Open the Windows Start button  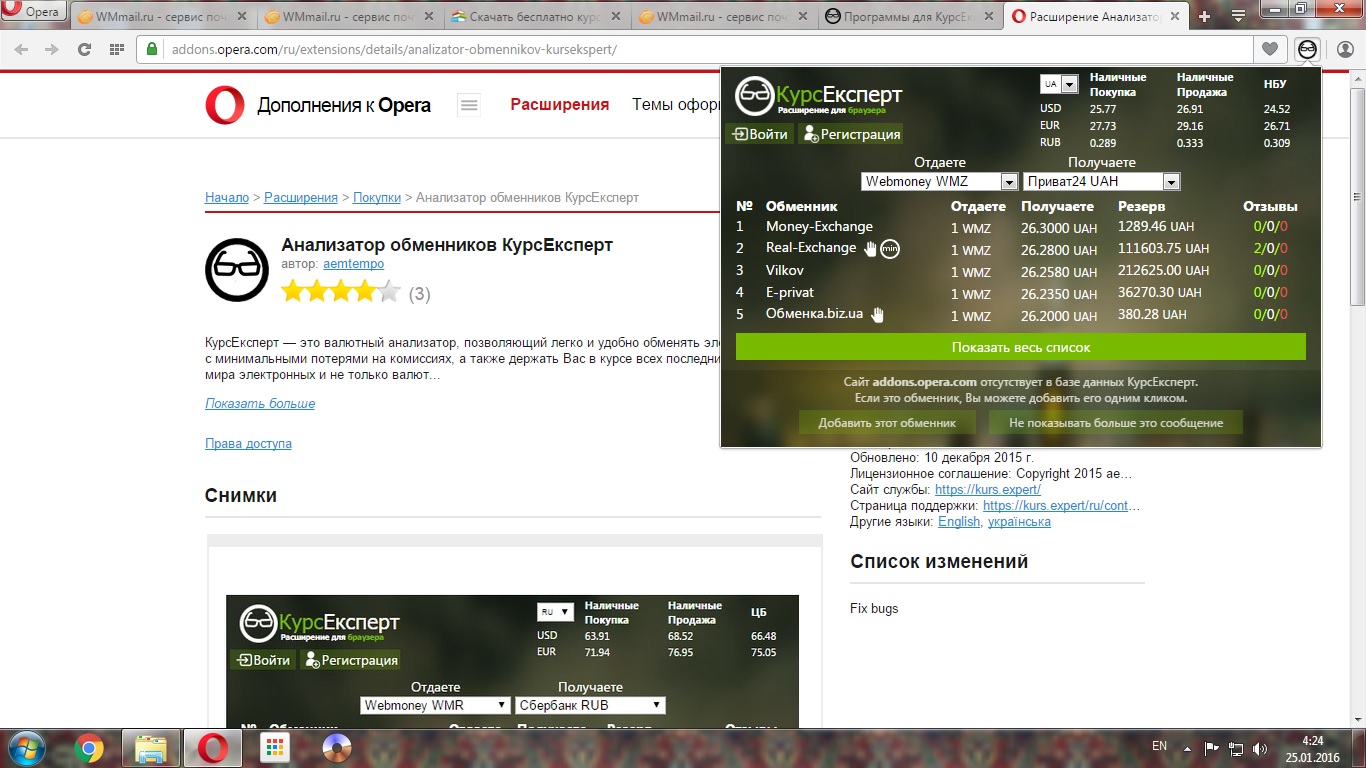coord(27,747)
